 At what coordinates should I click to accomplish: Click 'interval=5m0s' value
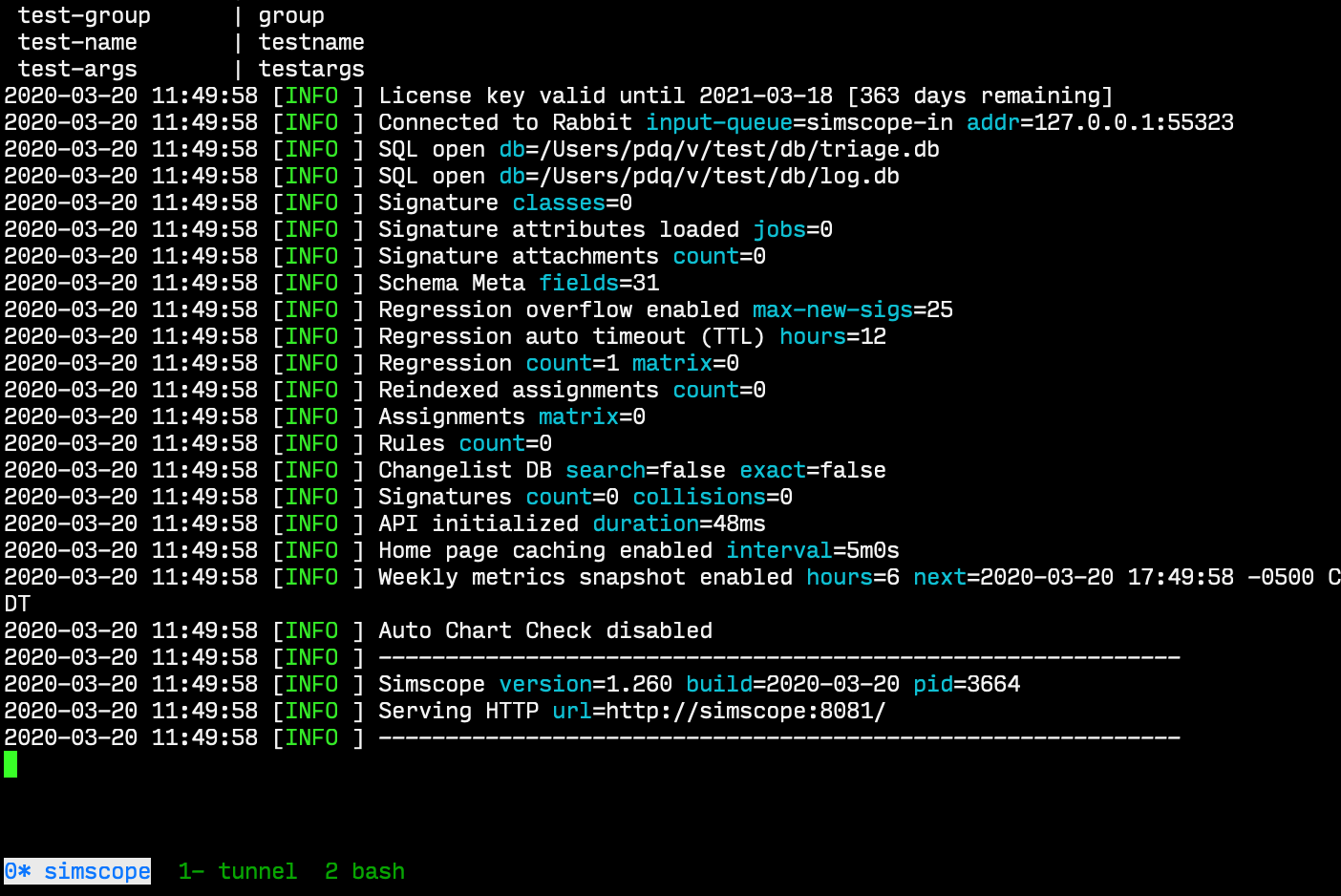coord(813,550)
